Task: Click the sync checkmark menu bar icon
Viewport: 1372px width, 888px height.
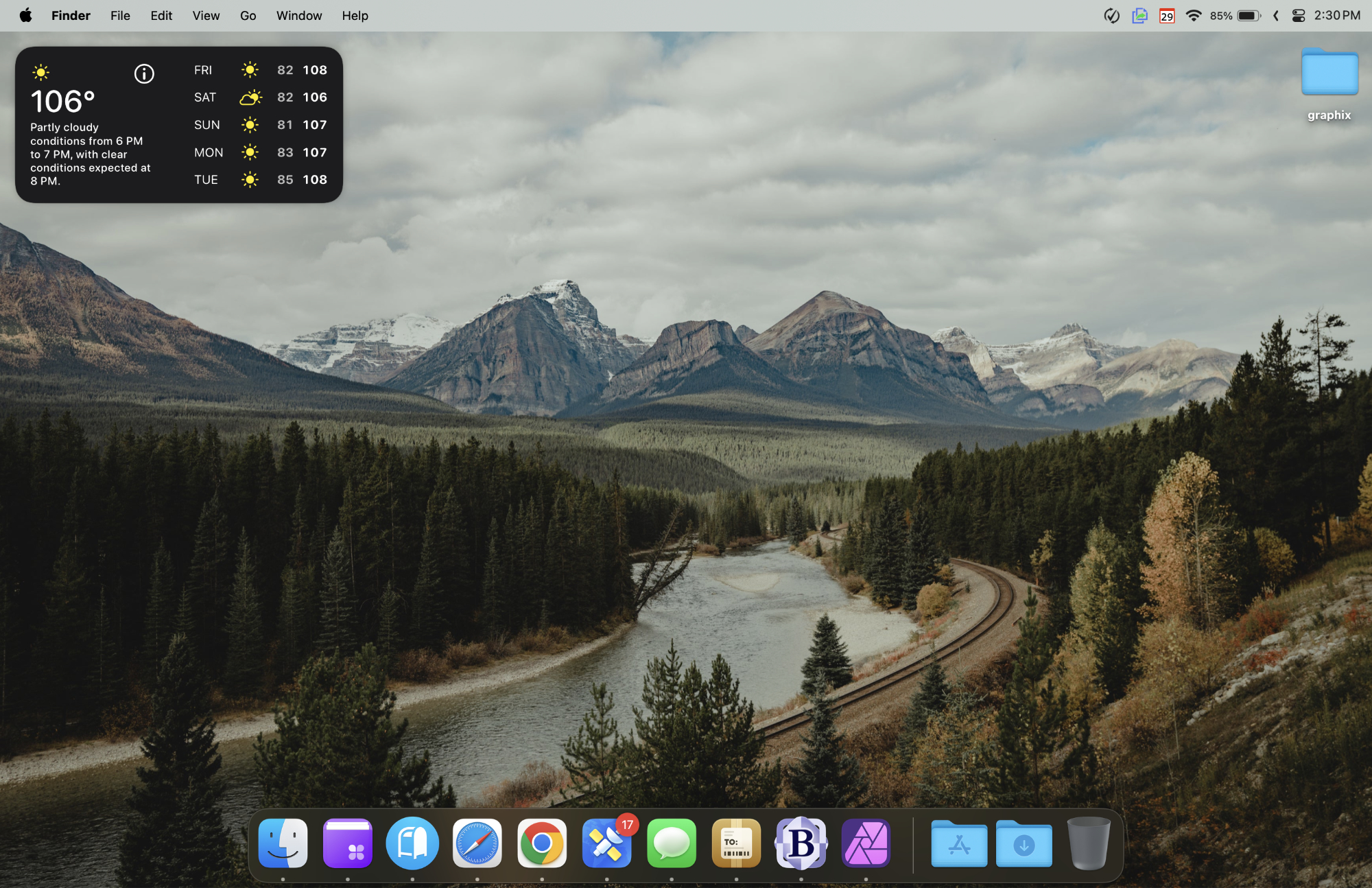Action: 1111,16
